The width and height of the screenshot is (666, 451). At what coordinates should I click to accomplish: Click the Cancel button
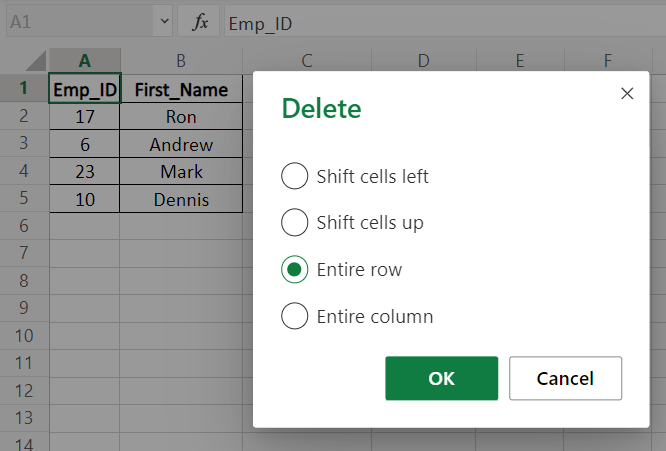click(x=565, y=378)
